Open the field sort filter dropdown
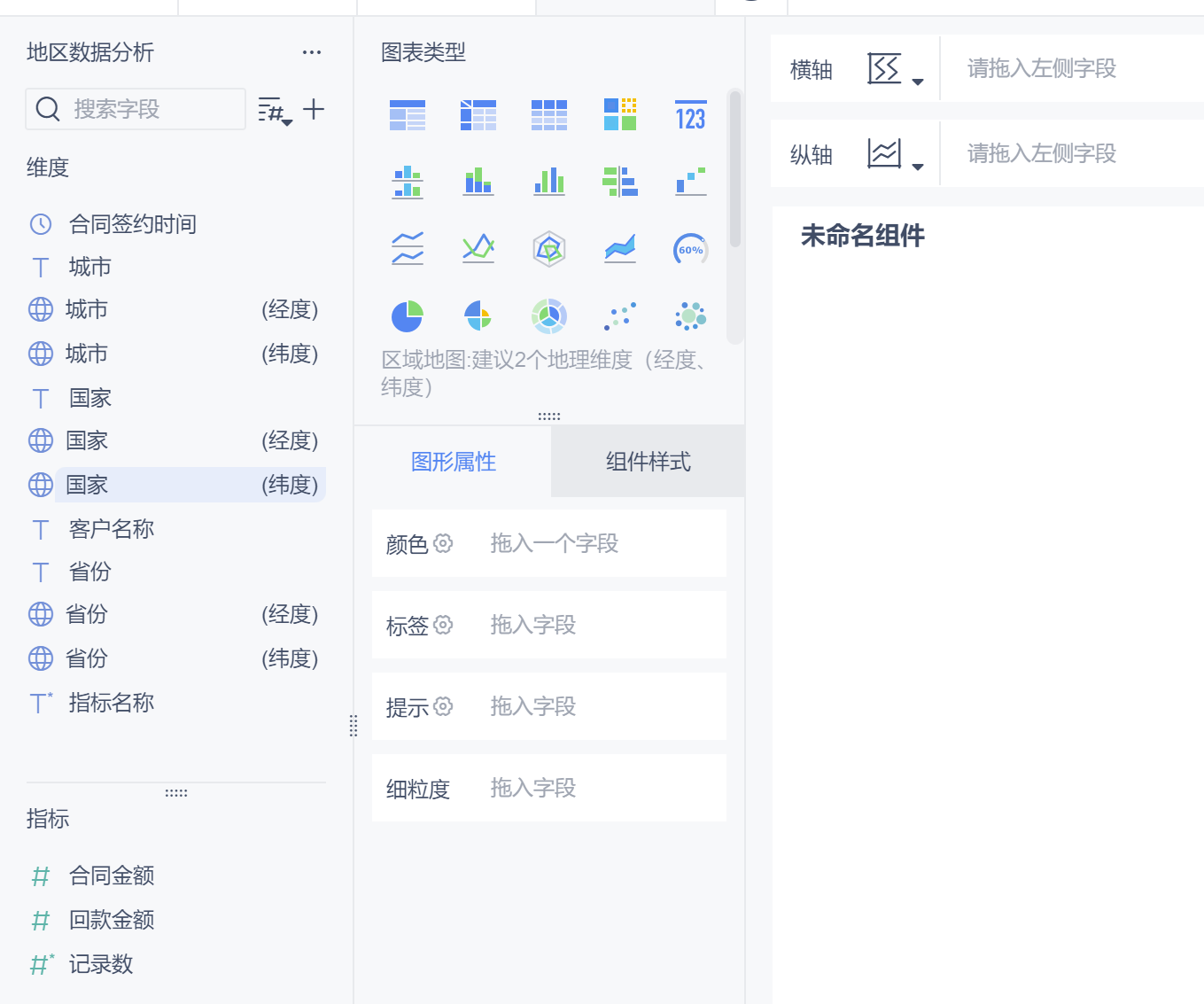Viewport: 1204px width, 1004px height. pyautogui.click(x=275, y=112)
